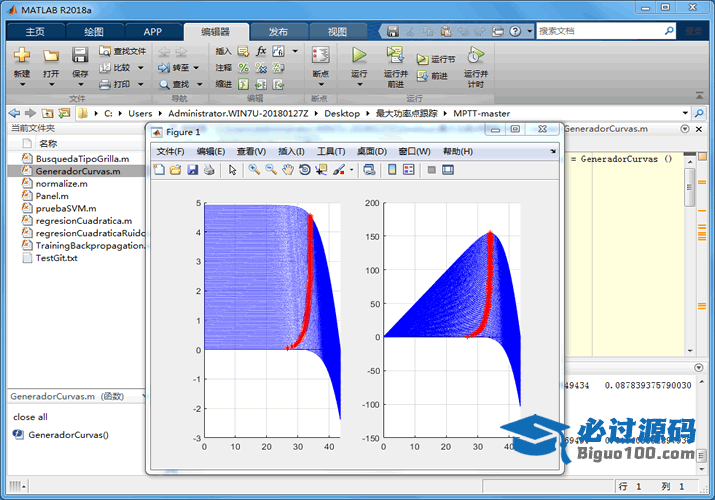This screenshot has height=500, width=715.
Task: Switch to the 绘图 ribbon tab
Action: coord(94,31)
